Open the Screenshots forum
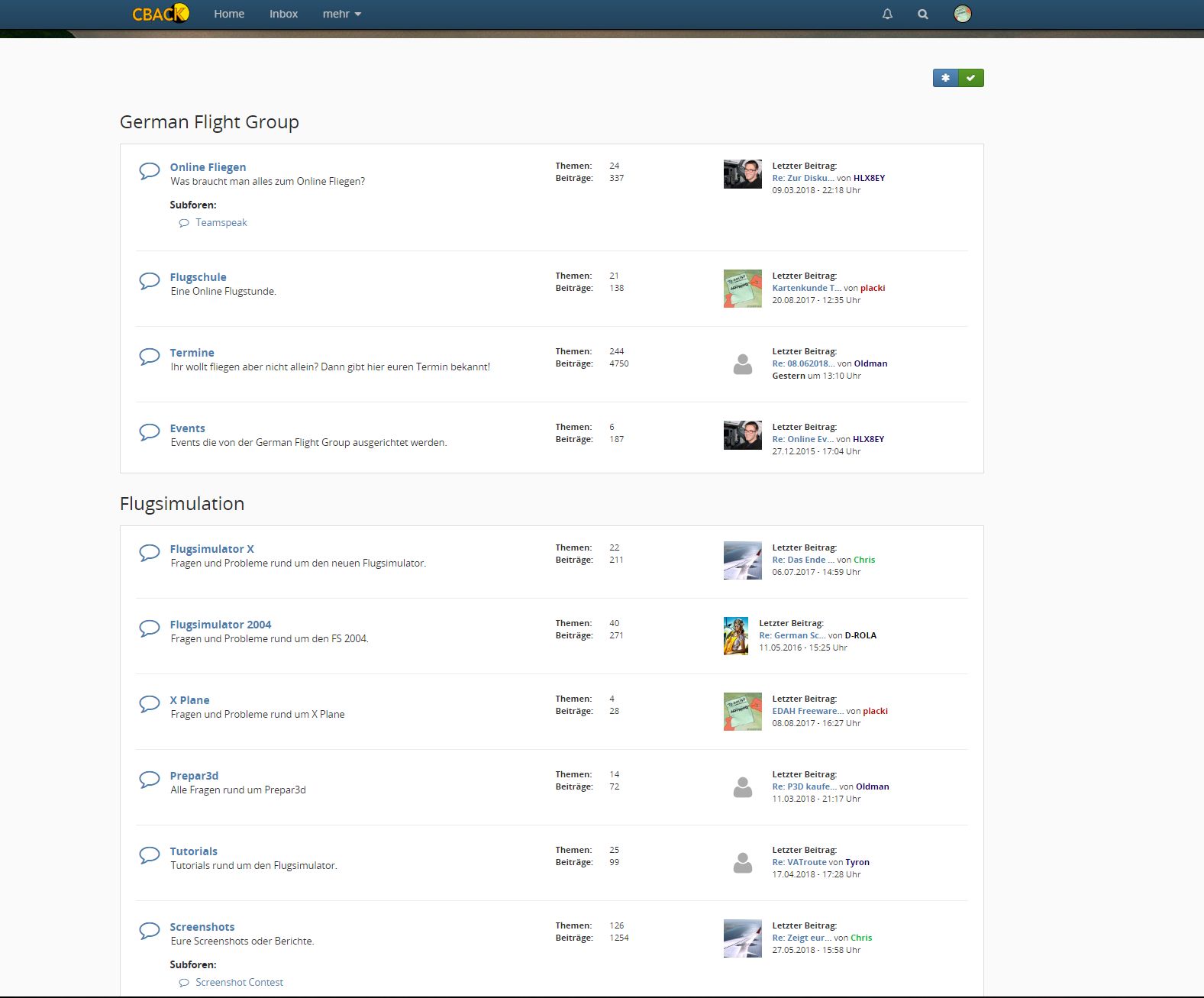Screen dimensions: 1204x998 [x=202, y=927]
